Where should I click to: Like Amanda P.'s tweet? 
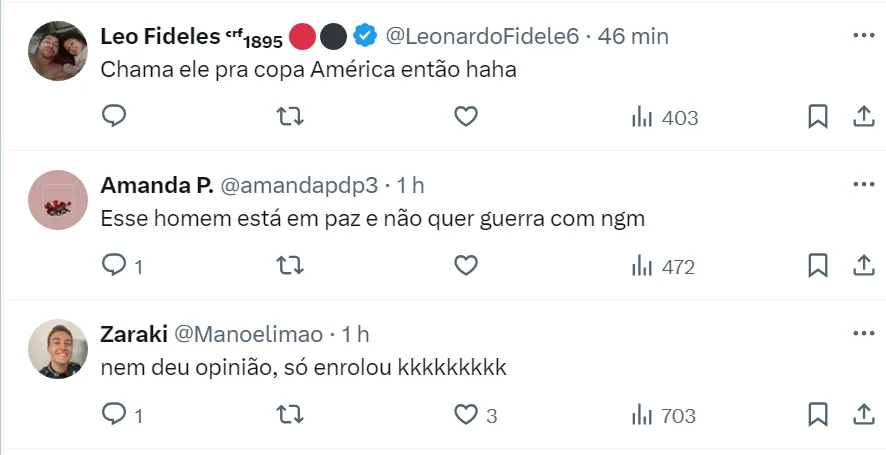[465, 266]
